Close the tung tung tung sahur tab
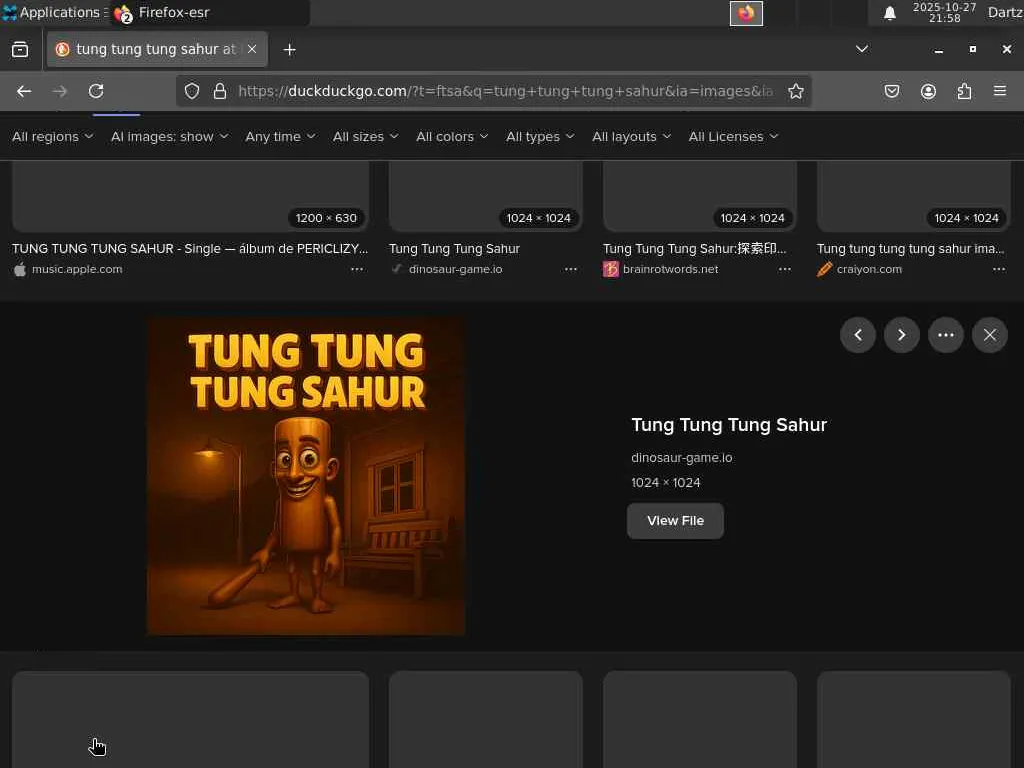The height and width of the screenshot is (768, 1024). click(x=252, y=49)
